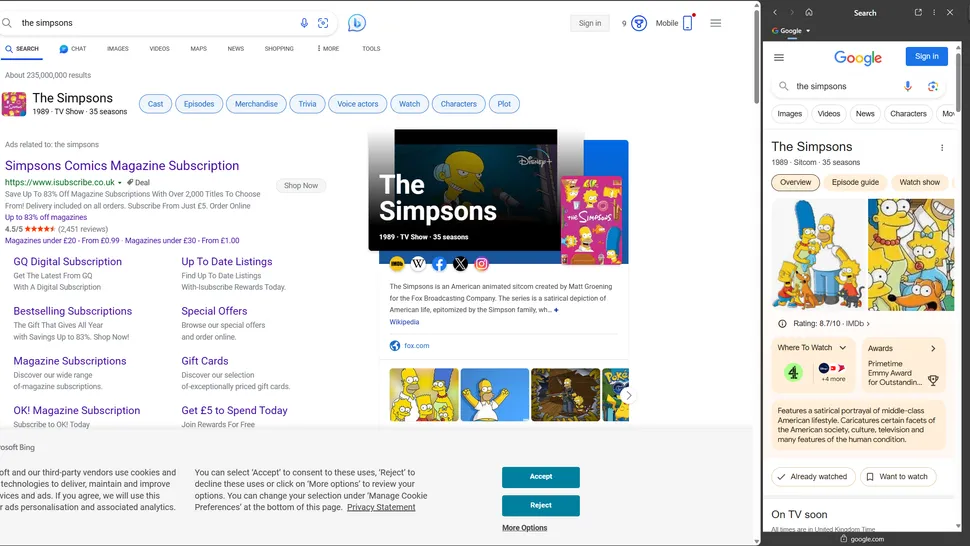
Task: Switch to Bing Videos tab
Action: tap(159, 48)
